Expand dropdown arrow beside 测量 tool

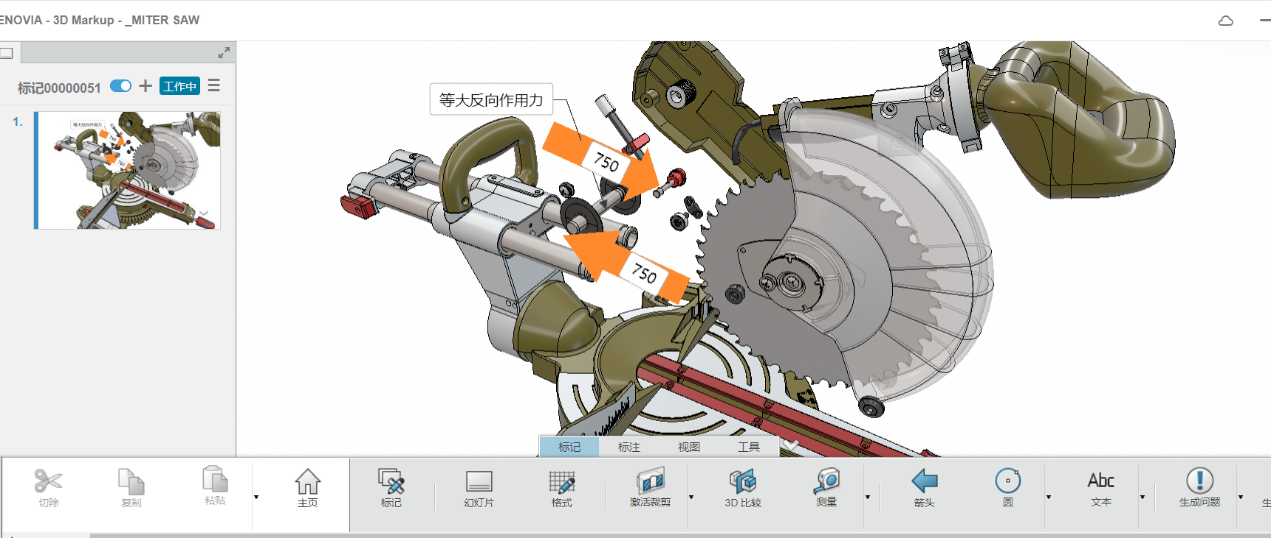pos(866,496)
